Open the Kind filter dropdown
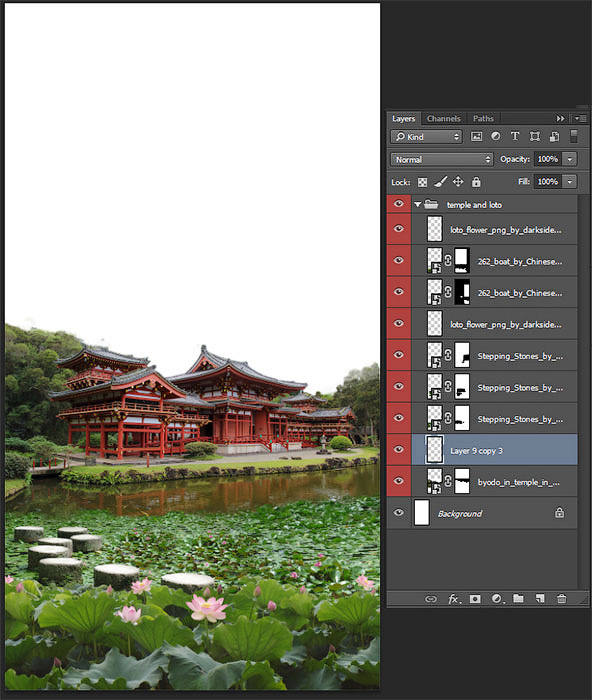 [426, 137]
